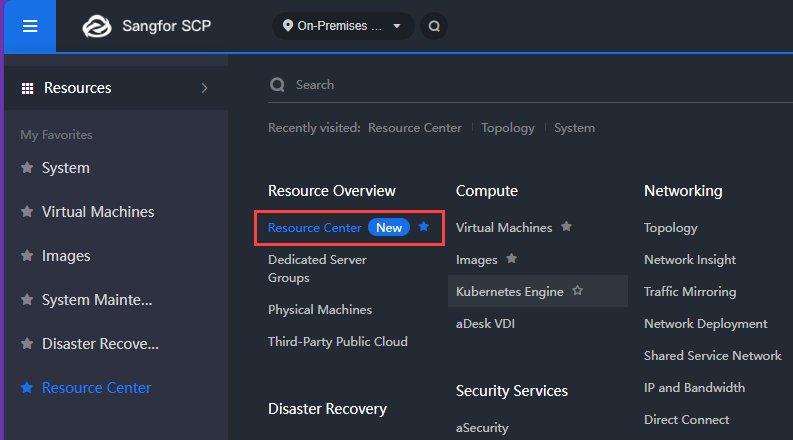The width and height of the screenshot is (793, 440).
Task: Open Dedicated Server Groups
Action: (x=317, y=269)
